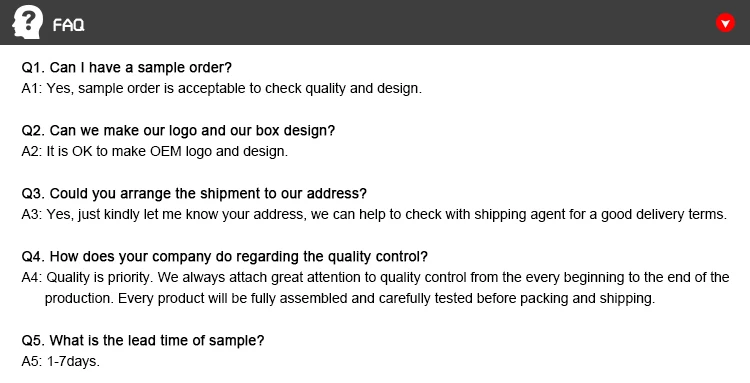
Task: Click the dark FAQ header bar
Action: coord(375,22)
